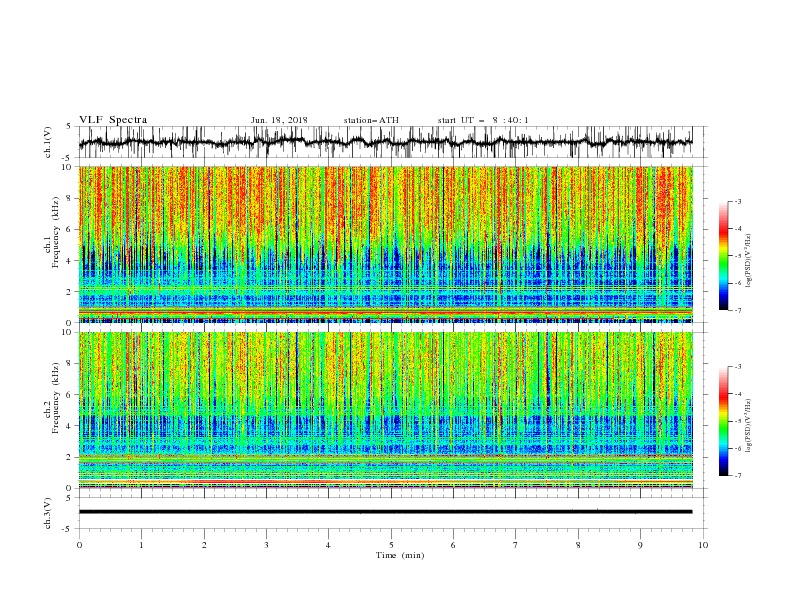Click the ch.2 spectrogram plot
This screenshot has width=792, height=612.
pyautogui.click(x=386, y=410)
